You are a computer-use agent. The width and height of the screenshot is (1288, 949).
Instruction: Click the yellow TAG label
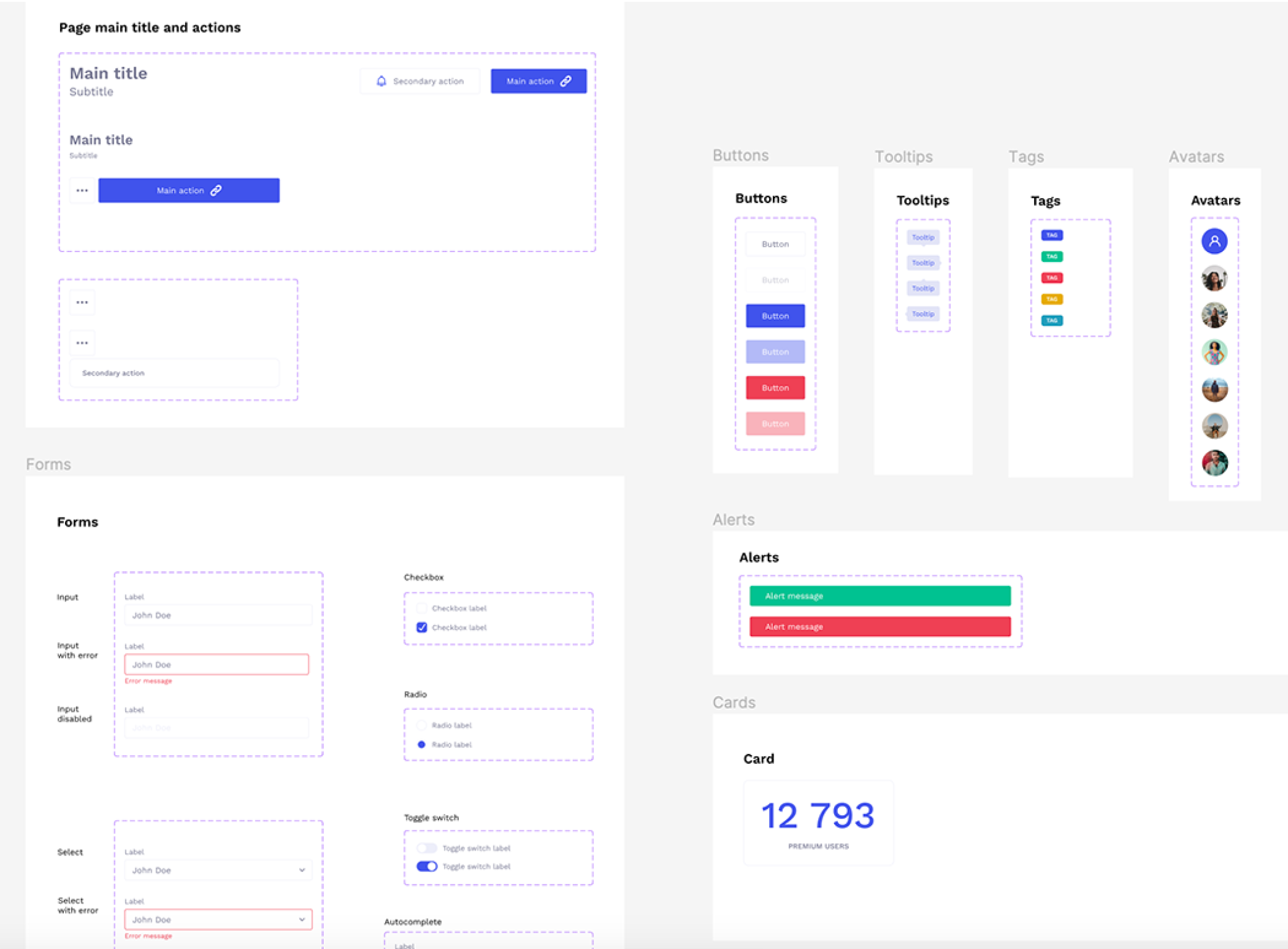(x=1051, y=299)
